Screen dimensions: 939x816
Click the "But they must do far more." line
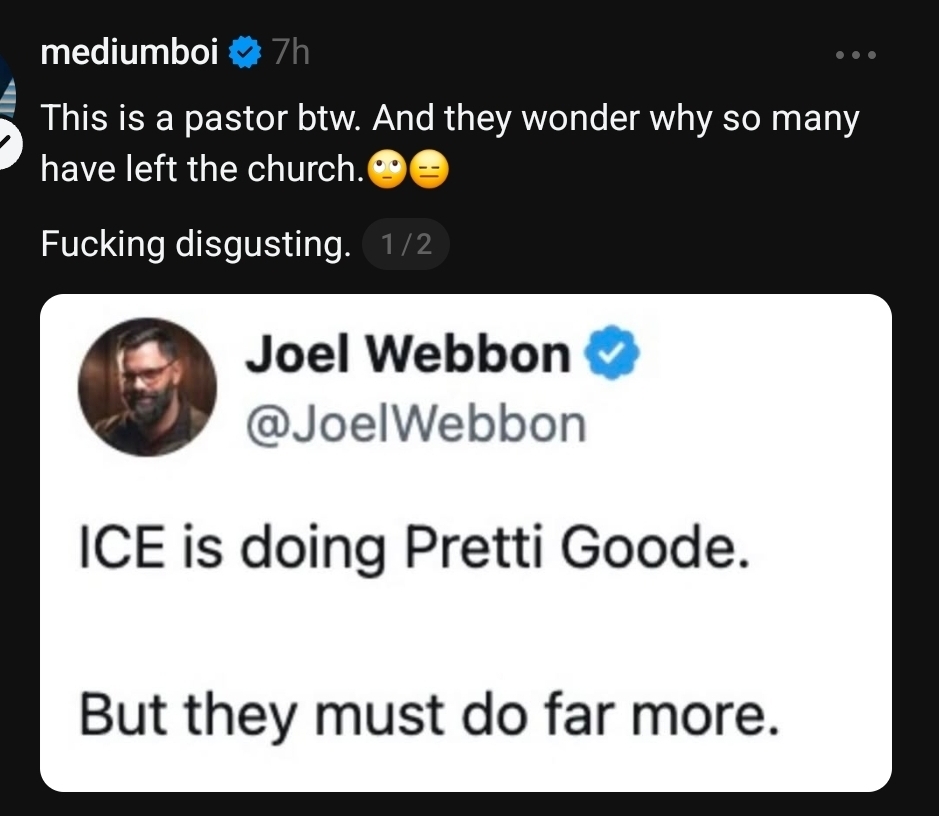click(x=427, y=715)
